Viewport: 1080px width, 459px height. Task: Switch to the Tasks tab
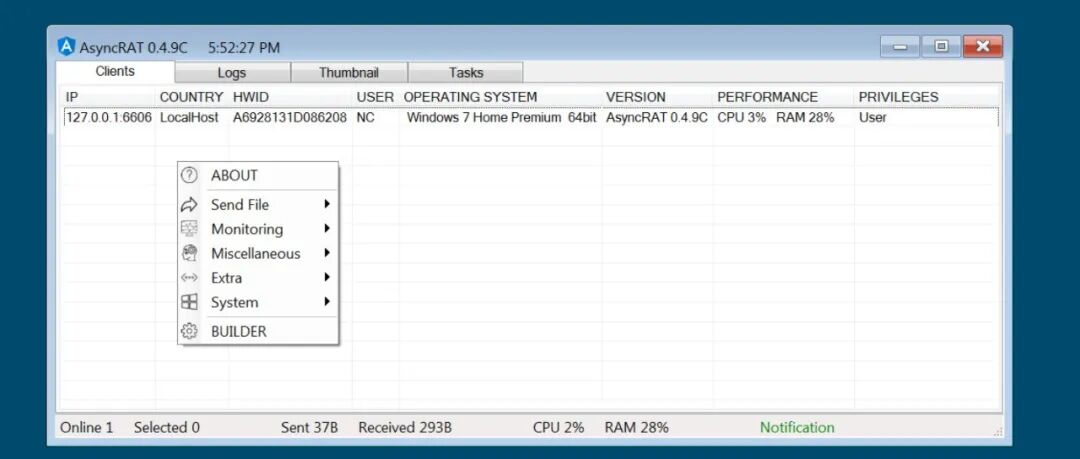coord(466,72)
